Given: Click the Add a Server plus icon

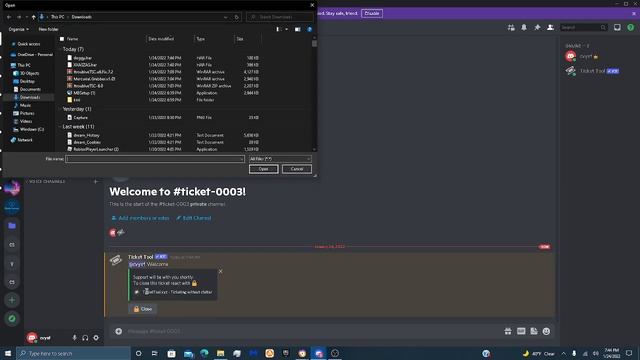Looking at the screenshot, I should [12, 300].
